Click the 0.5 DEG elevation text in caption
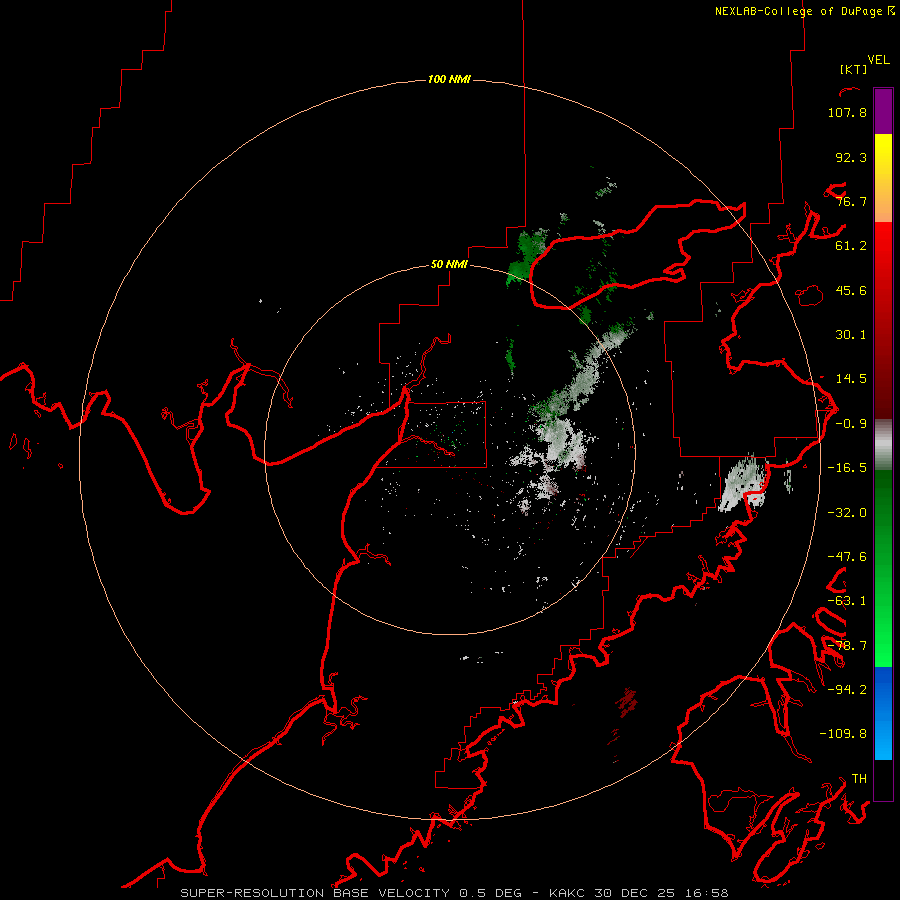This screenshot has height=900, width=900. point(490,893)
